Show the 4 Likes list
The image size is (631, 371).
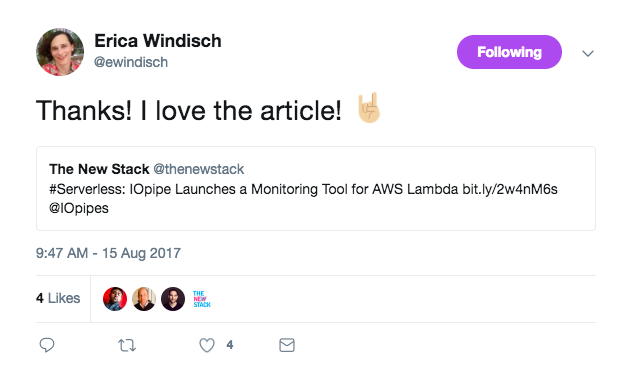pyautogui.click(x=58, y=298)
